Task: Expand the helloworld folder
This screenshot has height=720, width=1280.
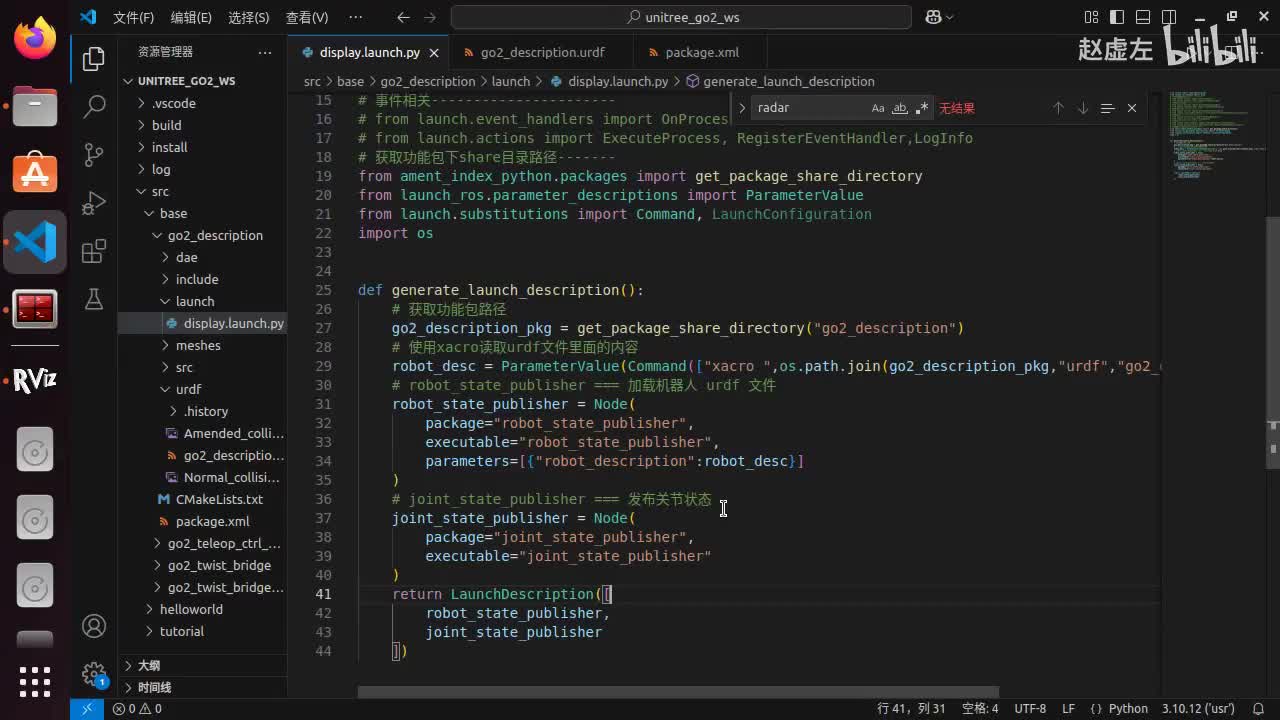Action: pyautogui.click(x=190, y=609)
